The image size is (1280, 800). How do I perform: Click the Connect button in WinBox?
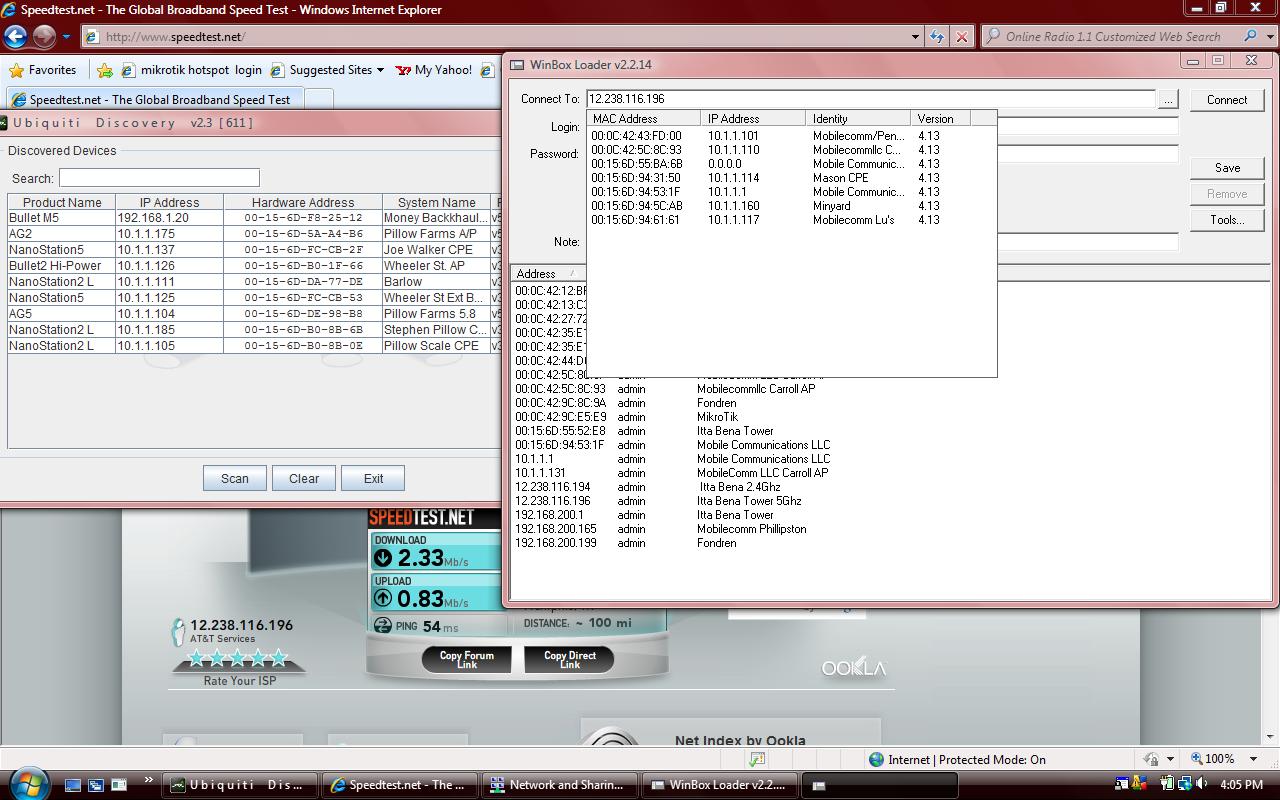(x=1226, y=100)
